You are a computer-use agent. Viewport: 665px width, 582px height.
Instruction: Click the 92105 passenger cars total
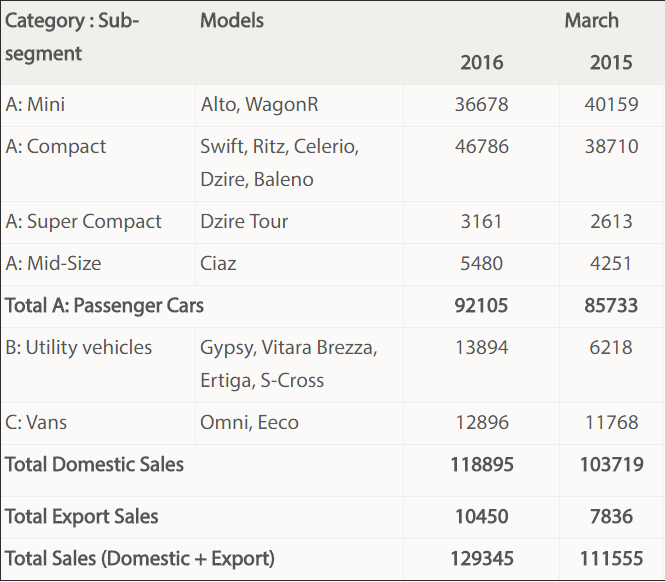point(482,305)
